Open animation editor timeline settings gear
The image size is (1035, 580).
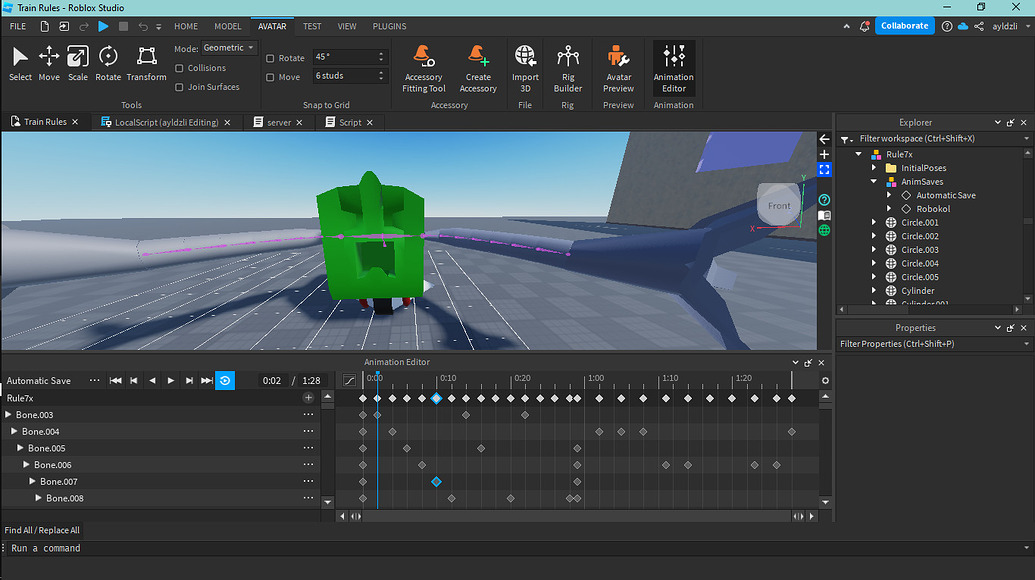click(825, 381)
